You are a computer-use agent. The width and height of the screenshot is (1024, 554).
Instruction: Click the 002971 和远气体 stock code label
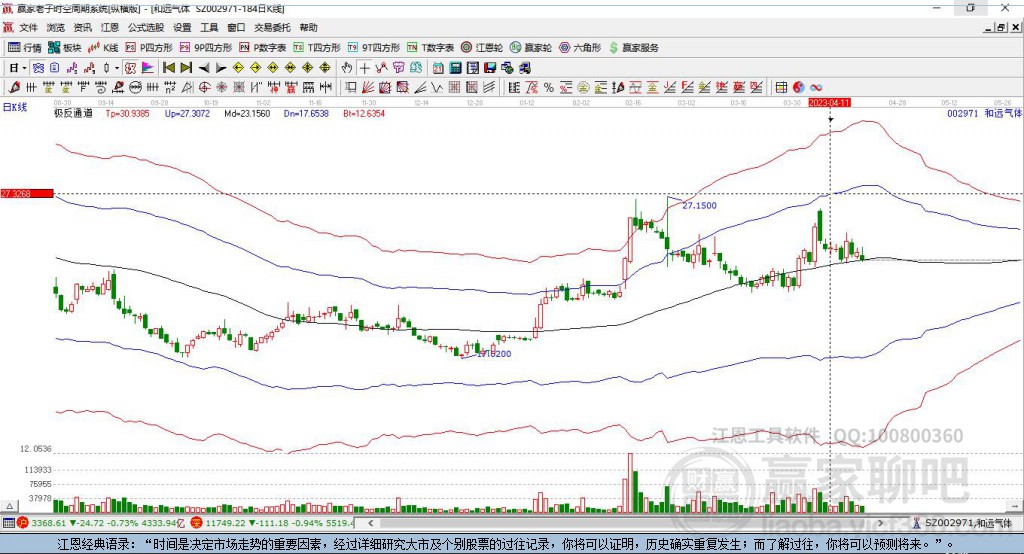tap(984, 113)
